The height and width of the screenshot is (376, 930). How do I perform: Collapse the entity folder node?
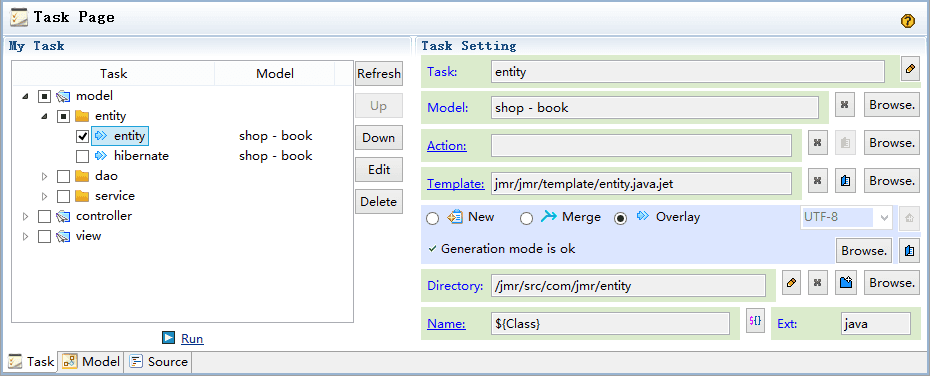click(x=44, y=116)
